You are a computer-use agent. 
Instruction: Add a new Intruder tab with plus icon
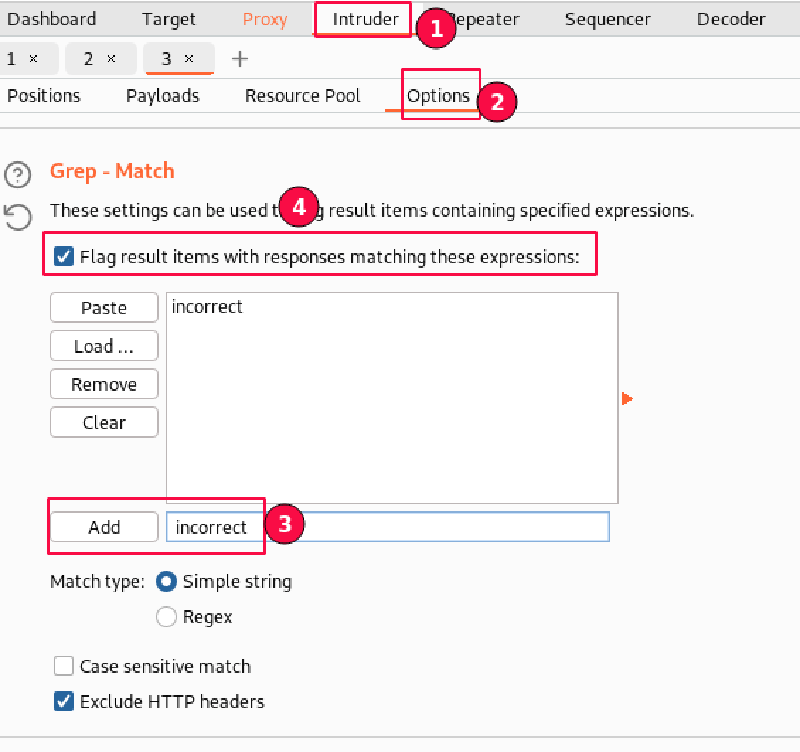point(240,59)
